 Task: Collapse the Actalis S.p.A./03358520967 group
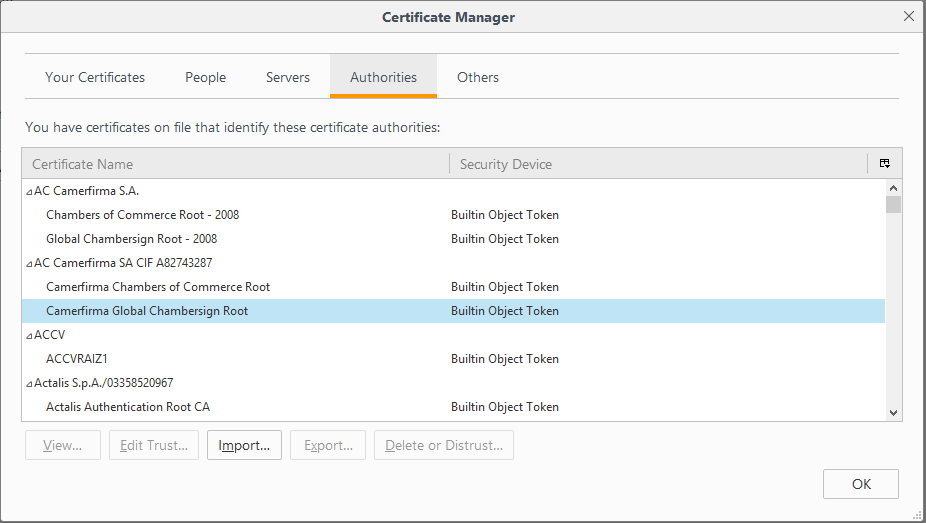coord(29,384)
